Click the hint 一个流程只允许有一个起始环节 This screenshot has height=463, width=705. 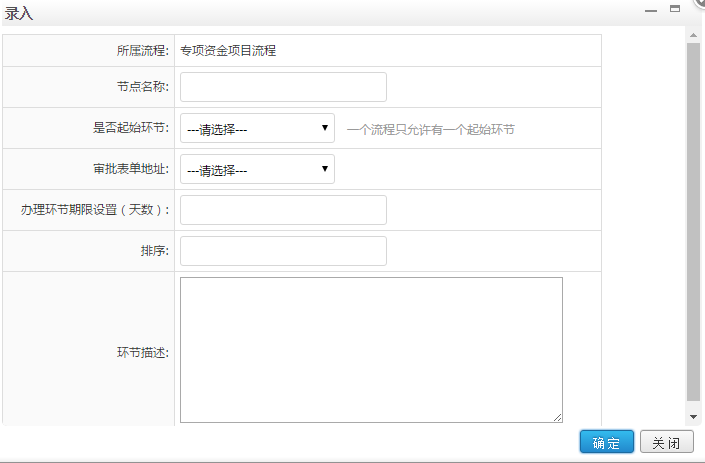431,130
